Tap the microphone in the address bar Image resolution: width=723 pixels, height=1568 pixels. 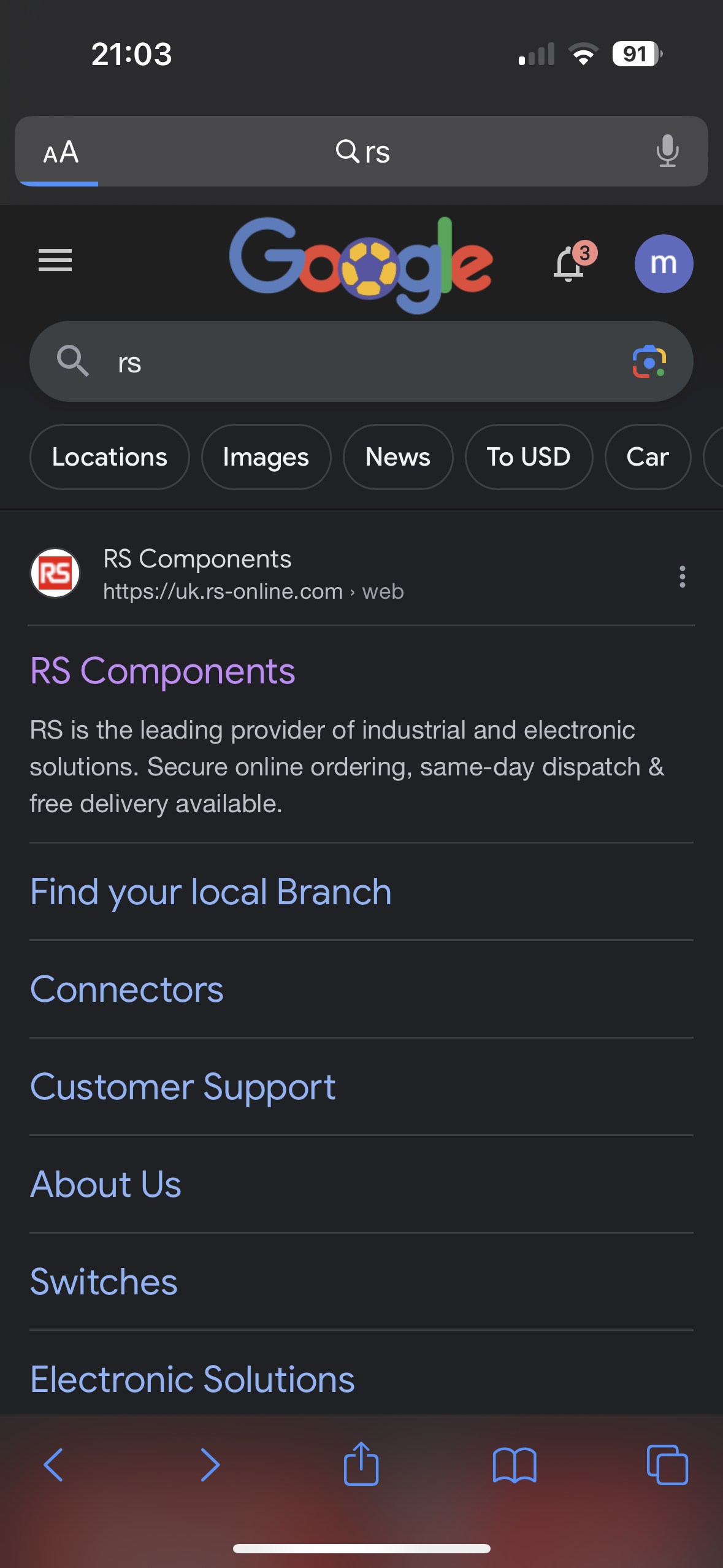point(667,151)
